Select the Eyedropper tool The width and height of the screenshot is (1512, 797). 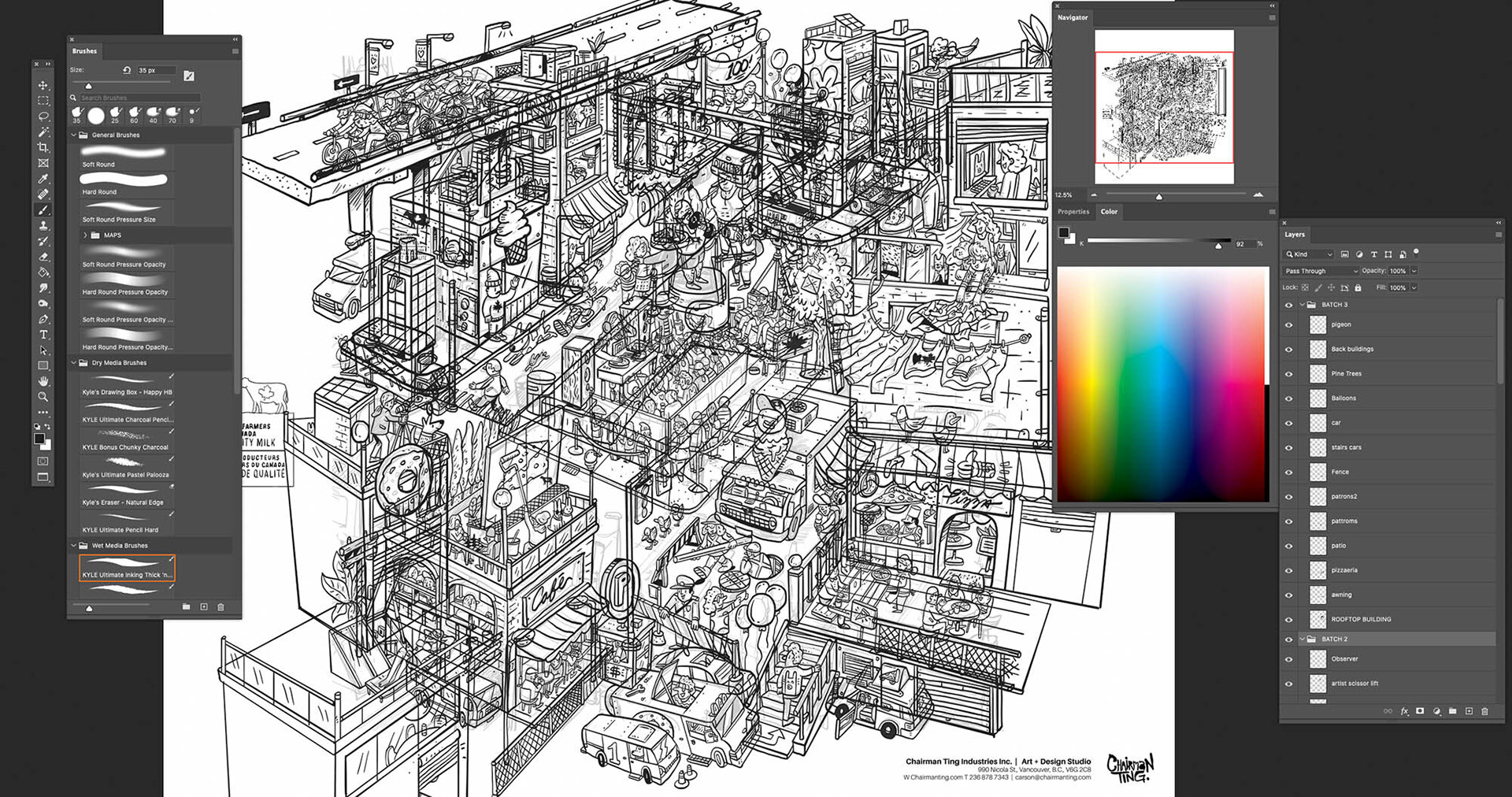(x=43, y=179)
